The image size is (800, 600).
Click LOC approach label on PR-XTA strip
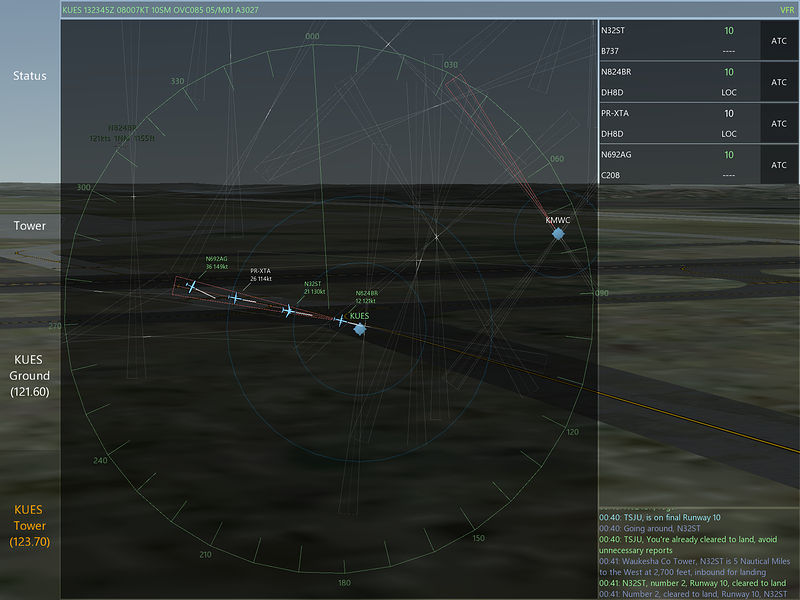click(x=729, y=134)
